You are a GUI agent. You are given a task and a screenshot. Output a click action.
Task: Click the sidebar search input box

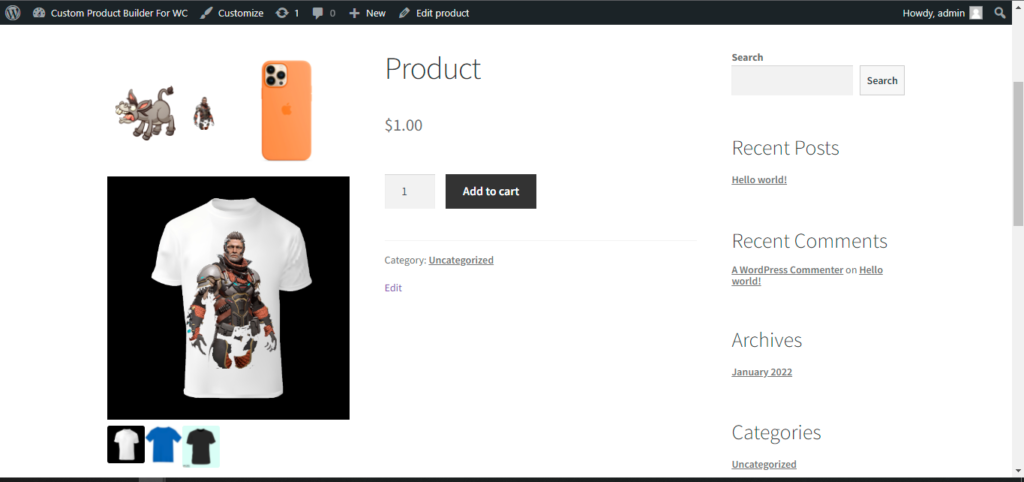tap(792, 80)
